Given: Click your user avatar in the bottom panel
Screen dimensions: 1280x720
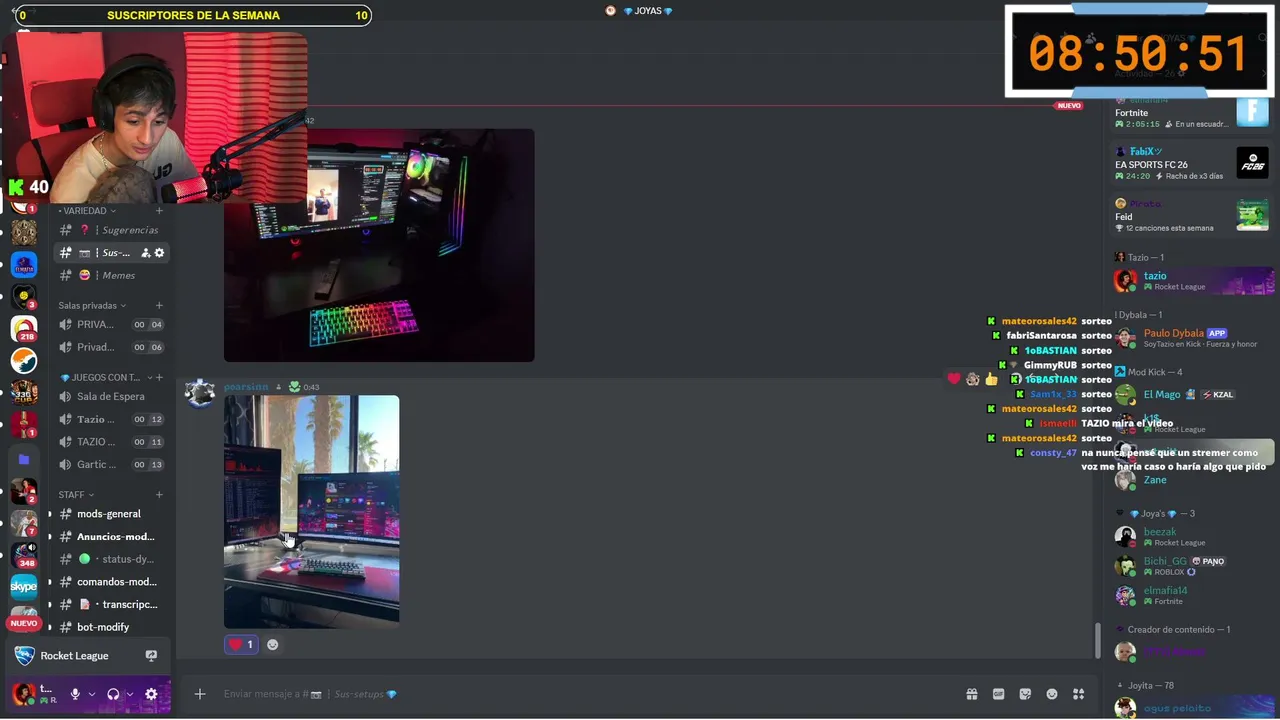Looking at the screenshot, I should (x=22, y=693).
